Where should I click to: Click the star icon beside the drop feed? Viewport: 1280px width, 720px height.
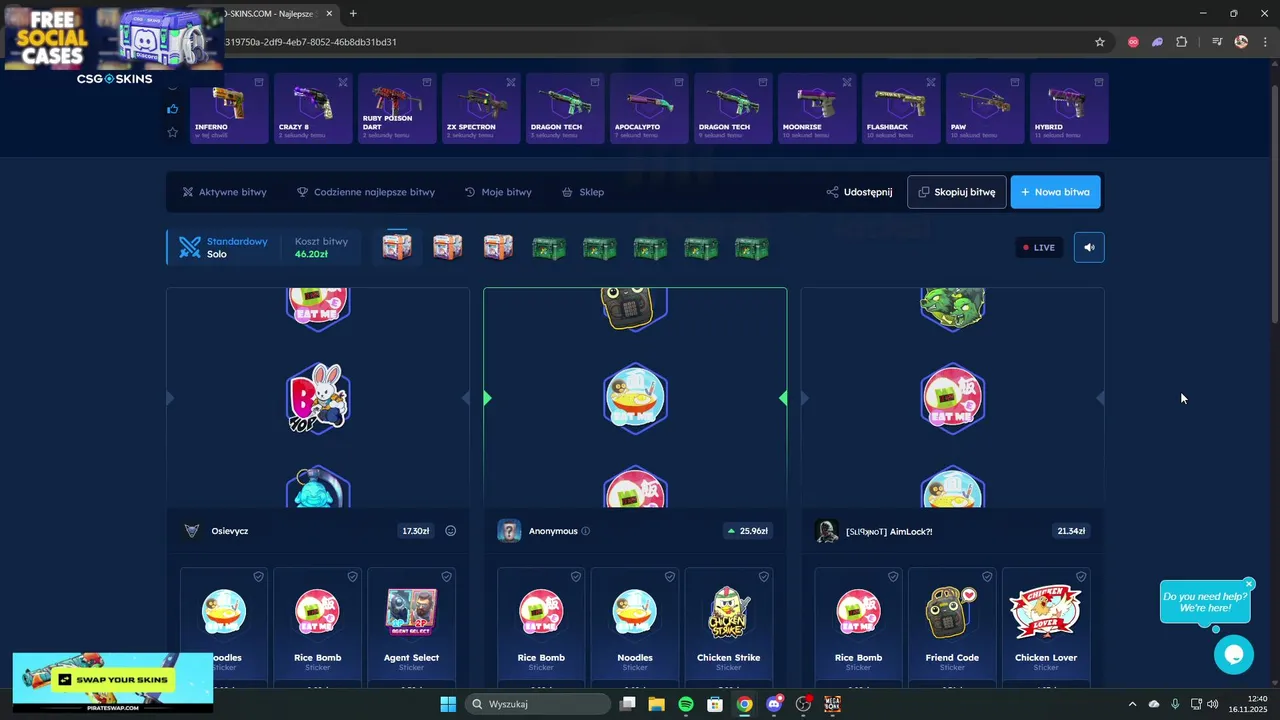pos(172,132)
